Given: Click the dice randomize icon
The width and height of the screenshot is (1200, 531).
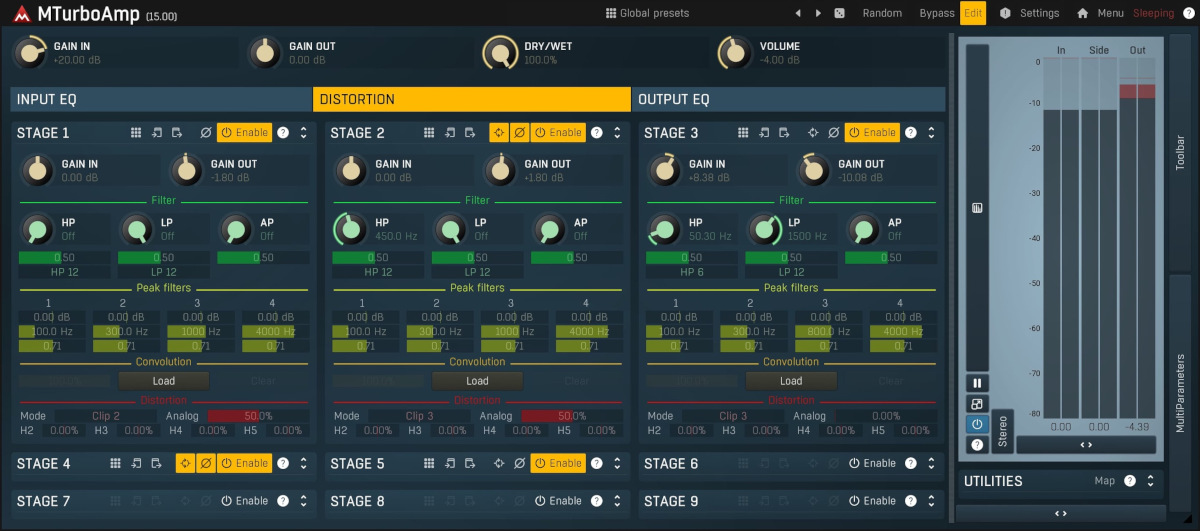Looking at the screenshot, I should 839,13.
